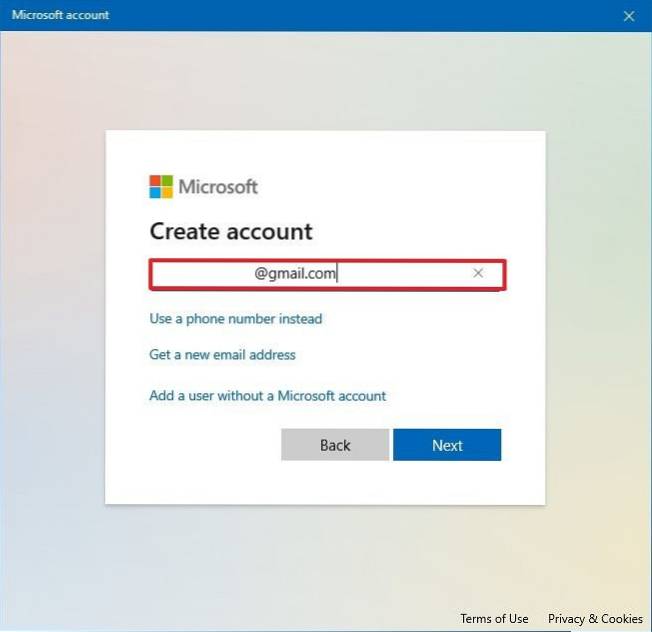Clear the email field with the X icon
The width and height of the screenshot is (652, 632).
coord(478,273)
